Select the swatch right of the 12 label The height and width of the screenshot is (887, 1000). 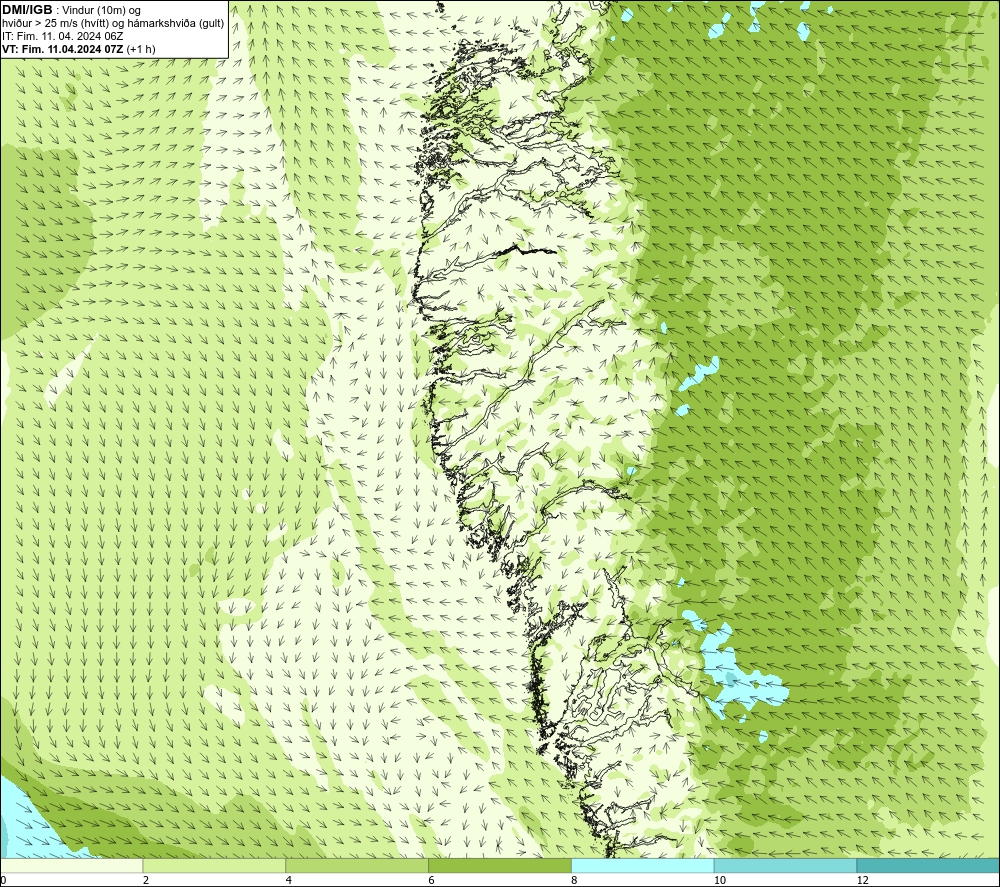pos(929,865)
